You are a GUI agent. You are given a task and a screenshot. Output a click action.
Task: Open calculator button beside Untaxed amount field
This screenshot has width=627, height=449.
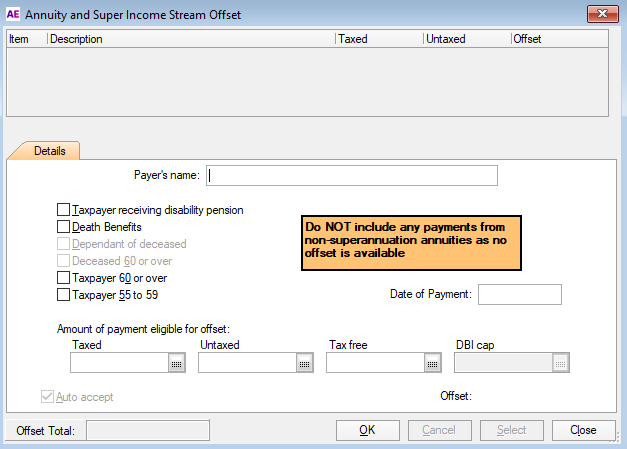click(305, 364)
